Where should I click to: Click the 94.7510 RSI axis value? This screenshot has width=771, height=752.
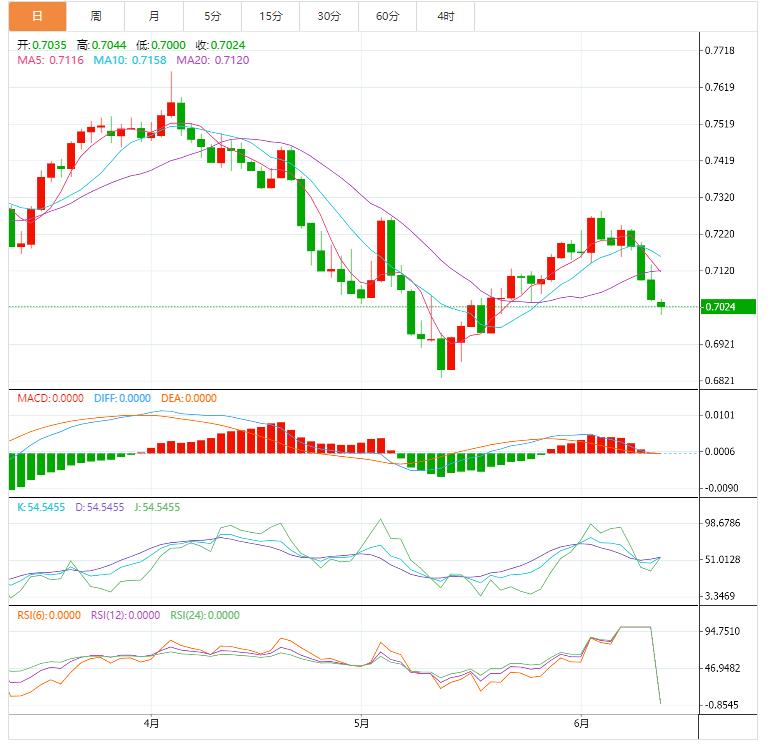tap(722, 632)
